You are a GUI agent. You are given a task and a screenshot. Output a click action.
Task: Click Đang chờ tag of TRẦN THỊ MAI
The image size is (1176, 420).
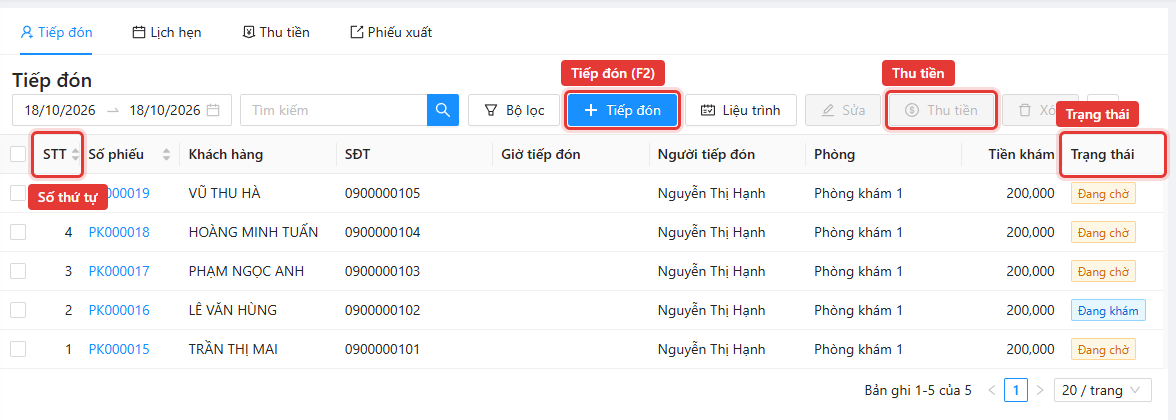pos(1103,349)
